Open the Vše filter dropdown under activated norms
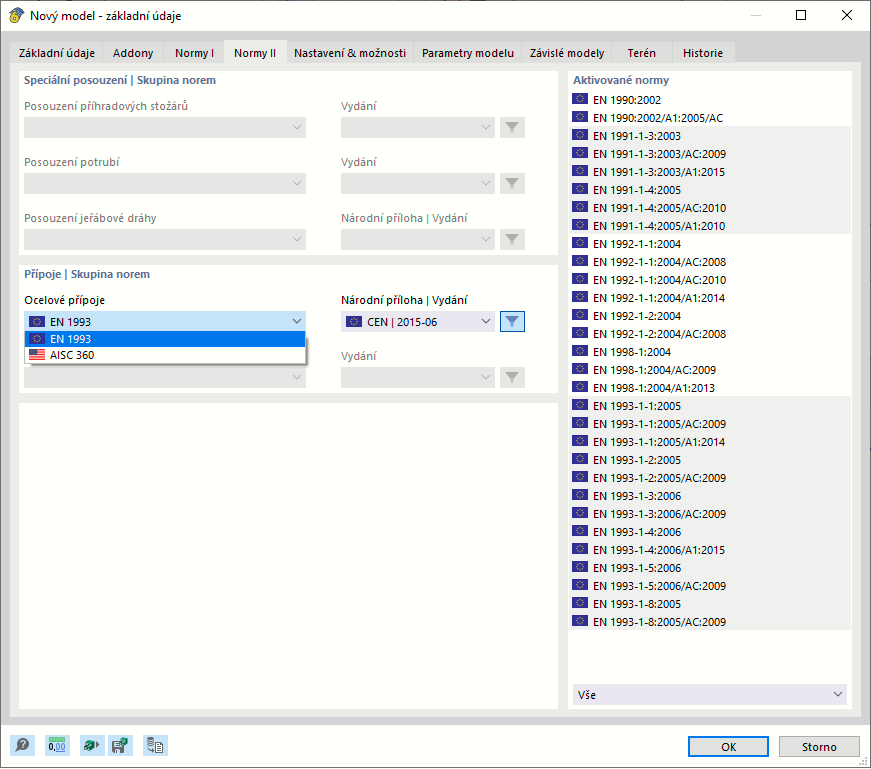The image size is (871, 769). (x=709, y=694)
